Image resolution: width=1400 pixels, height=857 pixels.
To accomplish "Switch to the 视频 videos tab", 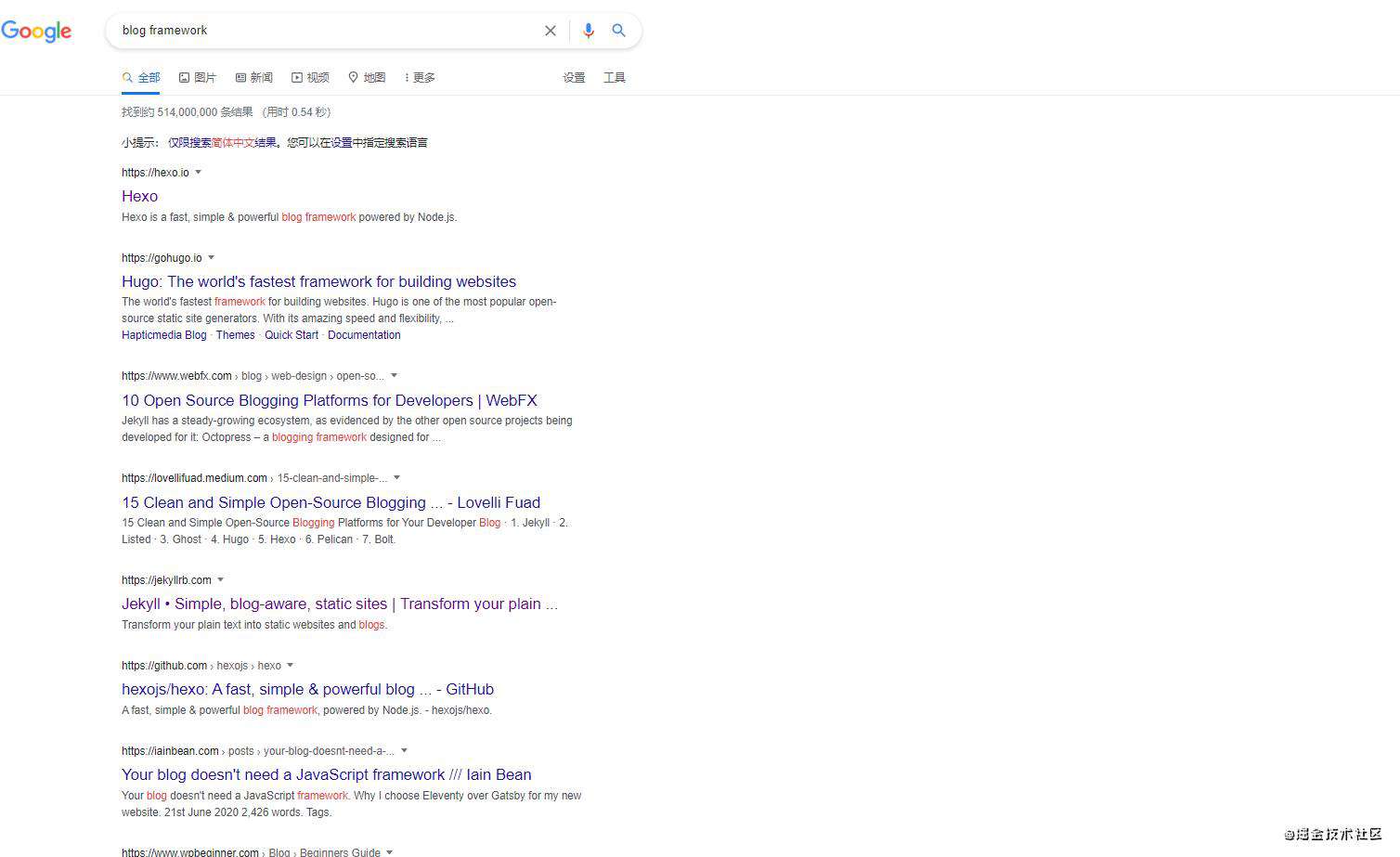I will [310, 77].
